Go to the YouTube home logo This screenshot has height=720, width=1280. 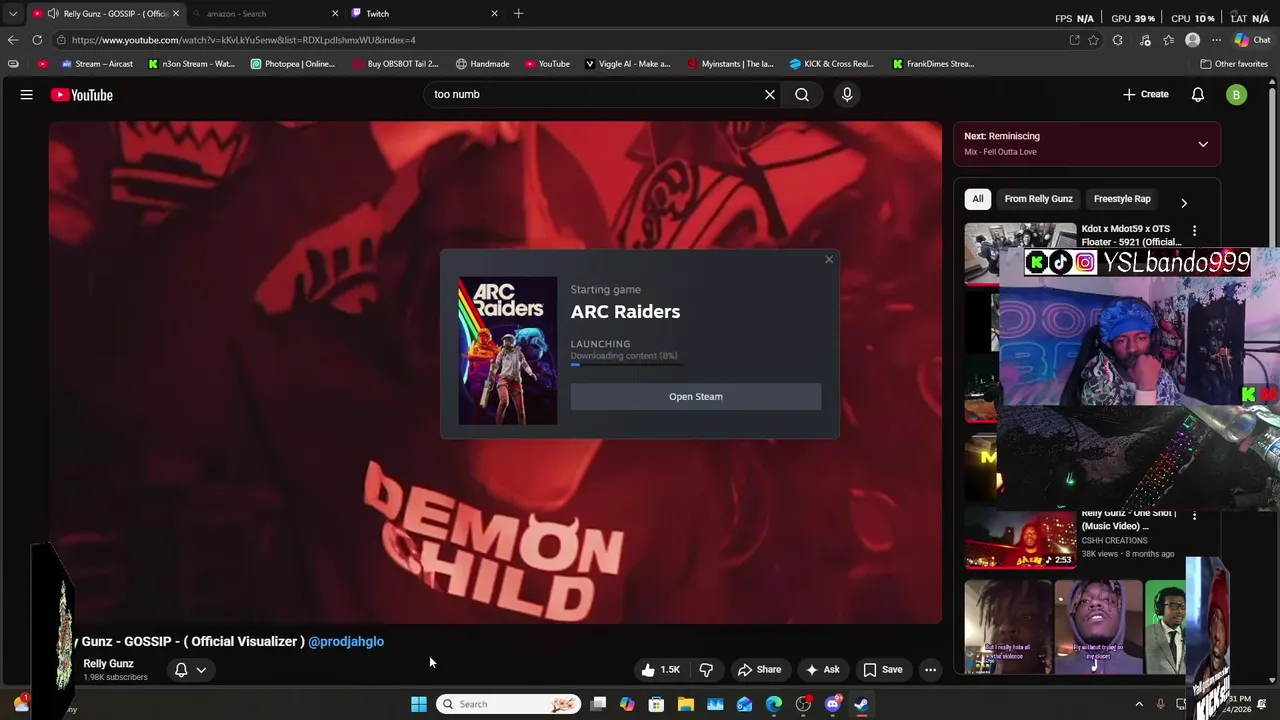[82, 95]
